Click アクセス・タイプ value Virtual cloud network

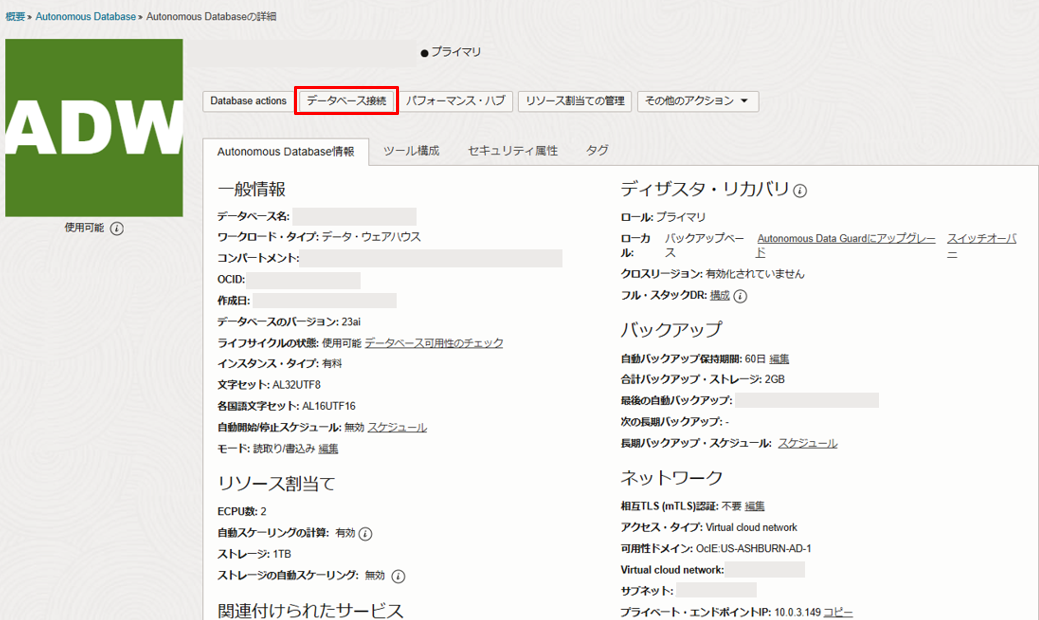751,527
